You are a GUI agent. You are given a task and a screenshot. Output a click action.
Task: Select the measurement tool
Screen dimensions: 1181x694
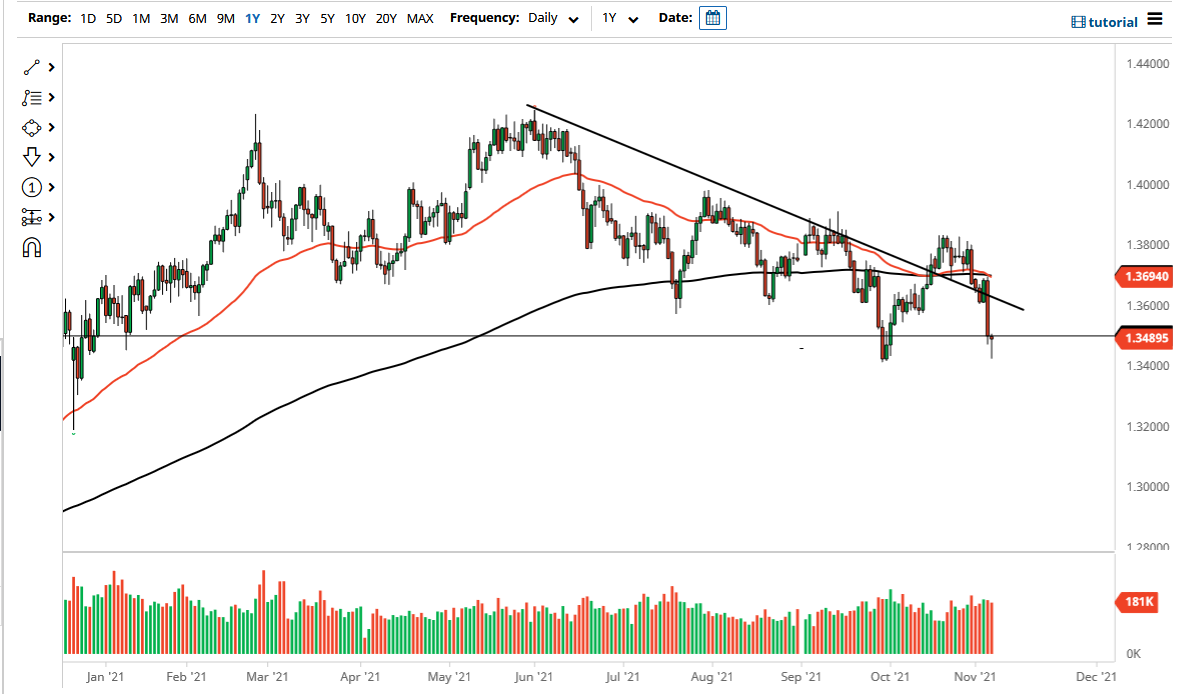(29, 217)
